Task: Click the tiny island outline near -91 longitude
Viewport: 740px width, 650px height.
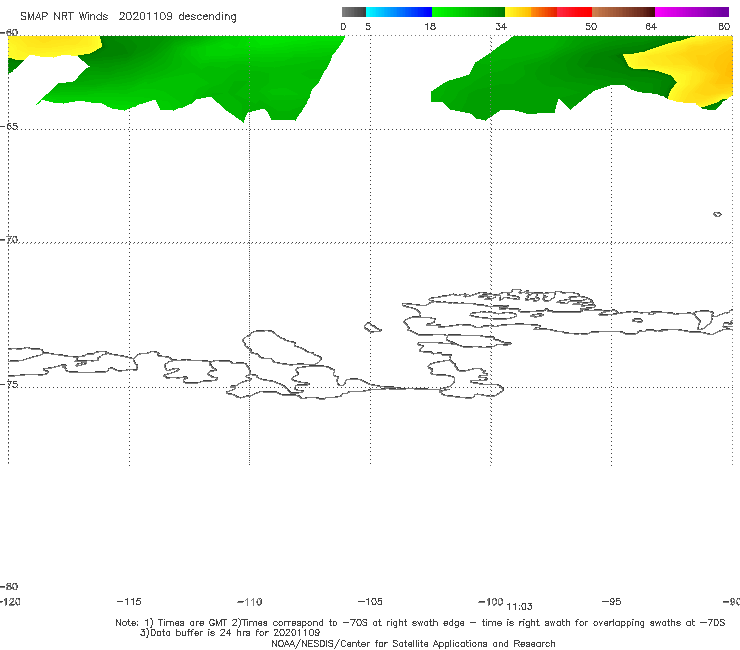Action: (717, 214)
